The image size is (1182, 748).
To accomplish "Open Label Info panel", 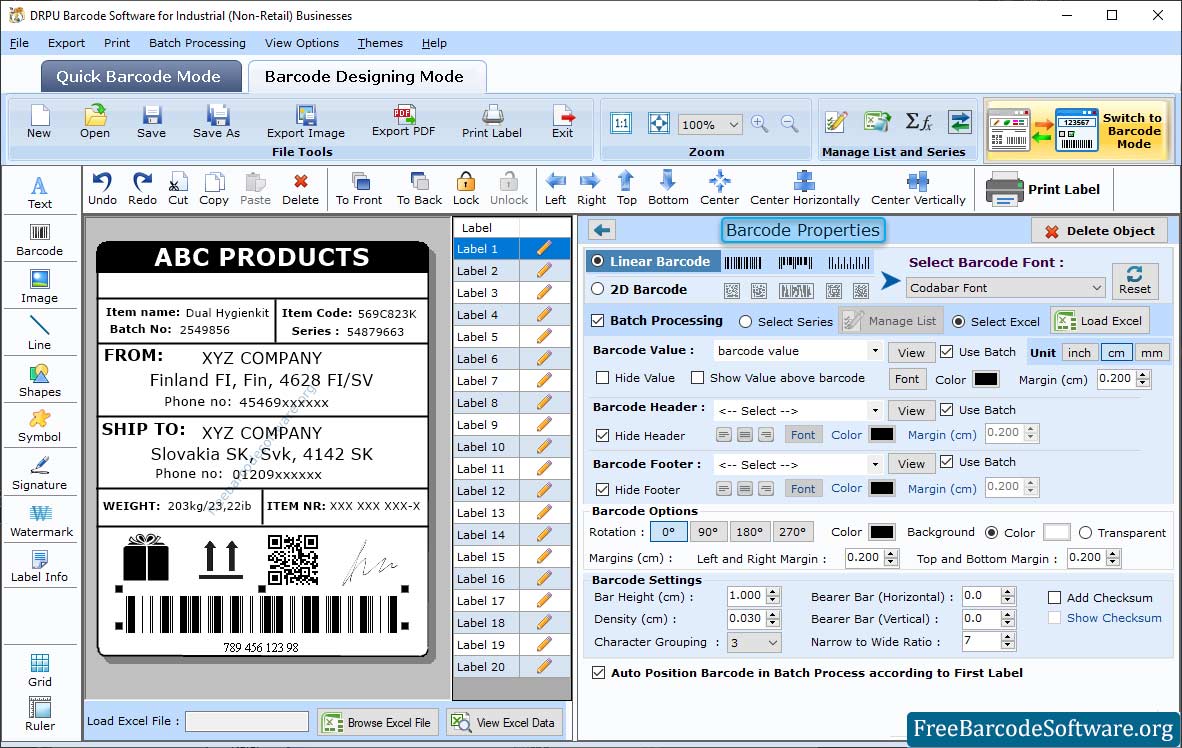I will [x=39, y=566].
